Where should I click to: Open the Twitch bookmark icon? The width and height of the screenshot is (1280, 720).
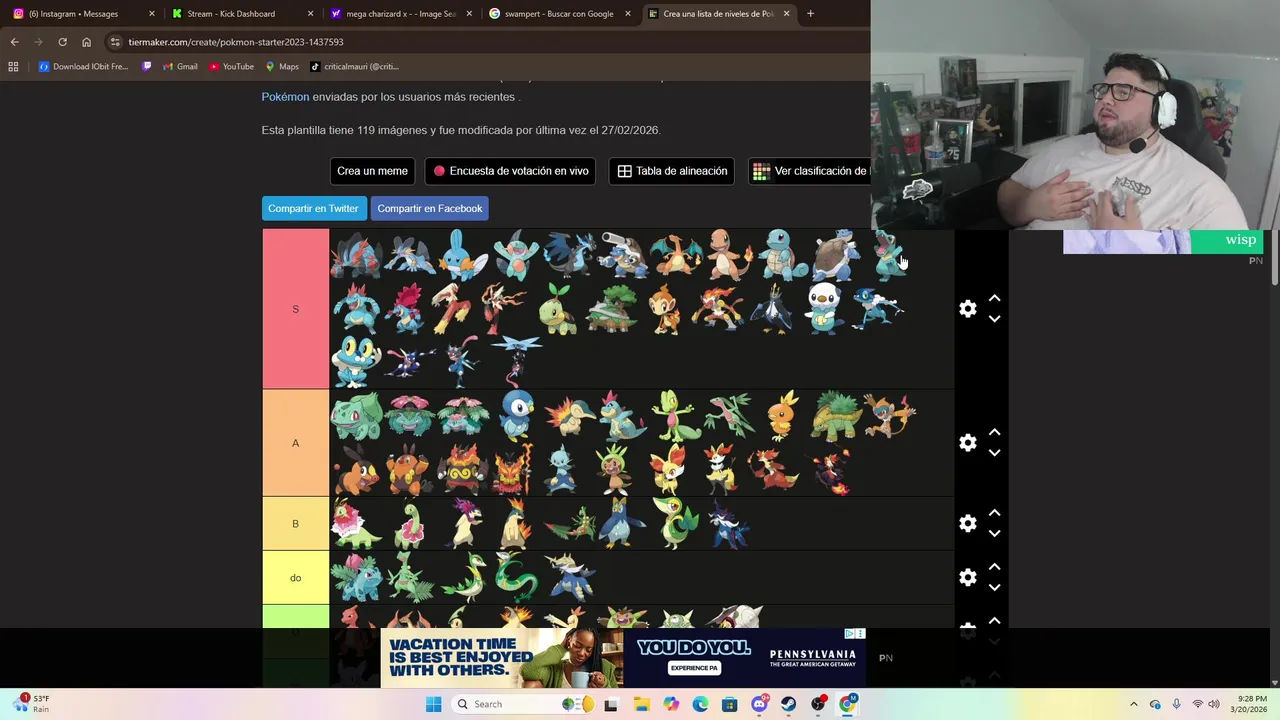[x=147, y=67]
